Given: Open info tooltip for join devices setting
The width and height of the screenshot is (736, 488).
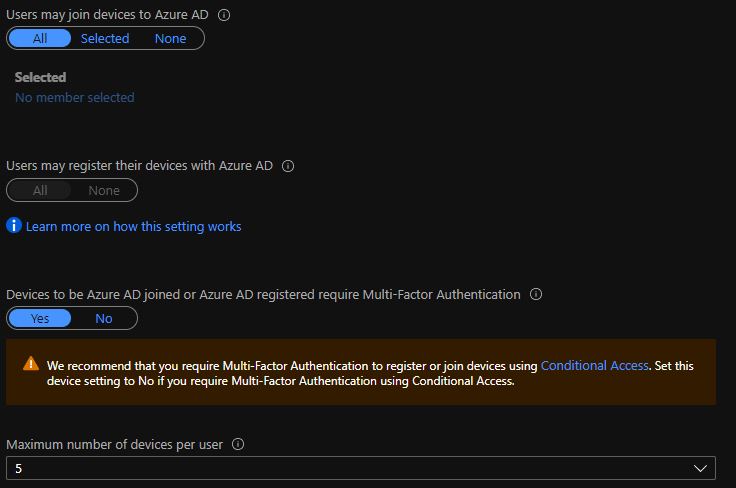Looking at the screenshot, I should pos(224,15).
